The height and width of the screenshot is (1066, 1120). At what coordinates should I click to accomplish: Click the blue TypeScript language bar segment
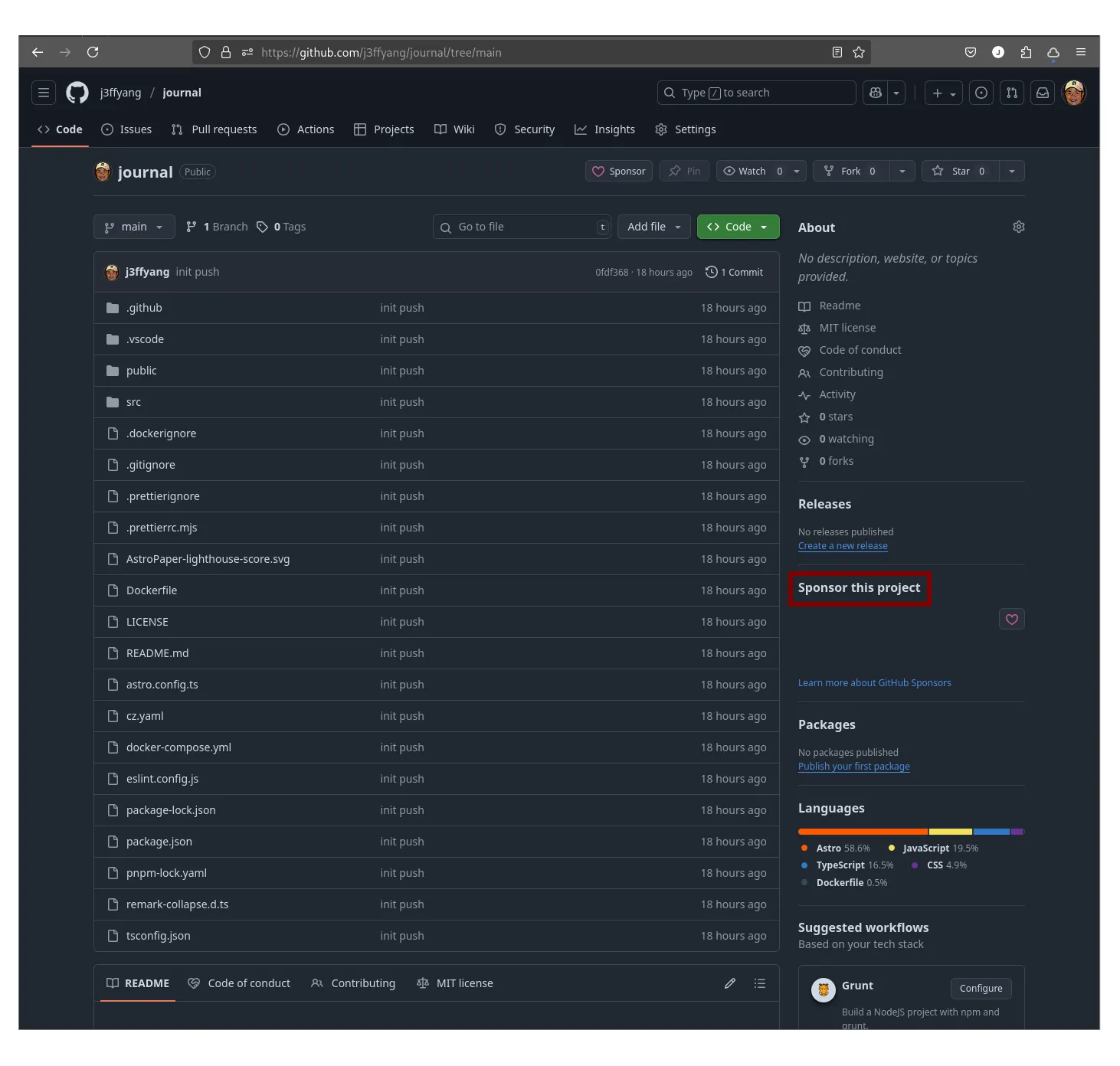tap(992, 832)
